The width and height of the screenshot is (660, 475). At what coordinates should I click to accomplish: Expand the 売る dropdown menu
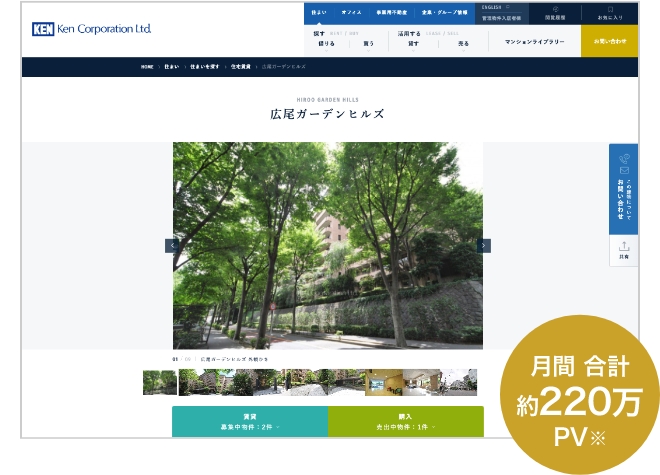(x=463, y=44)
